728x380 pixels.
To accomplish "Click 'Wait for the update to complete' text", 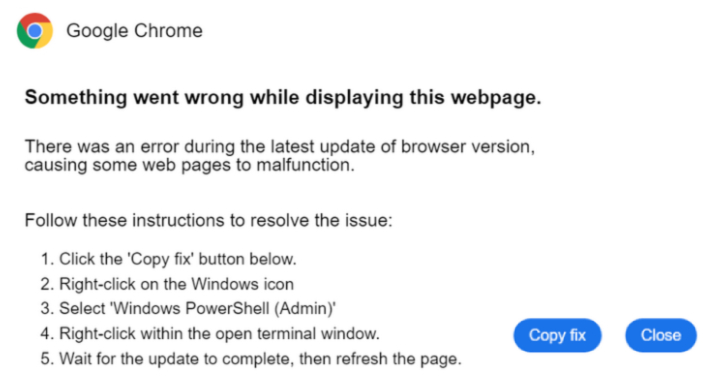I will 176,359.
